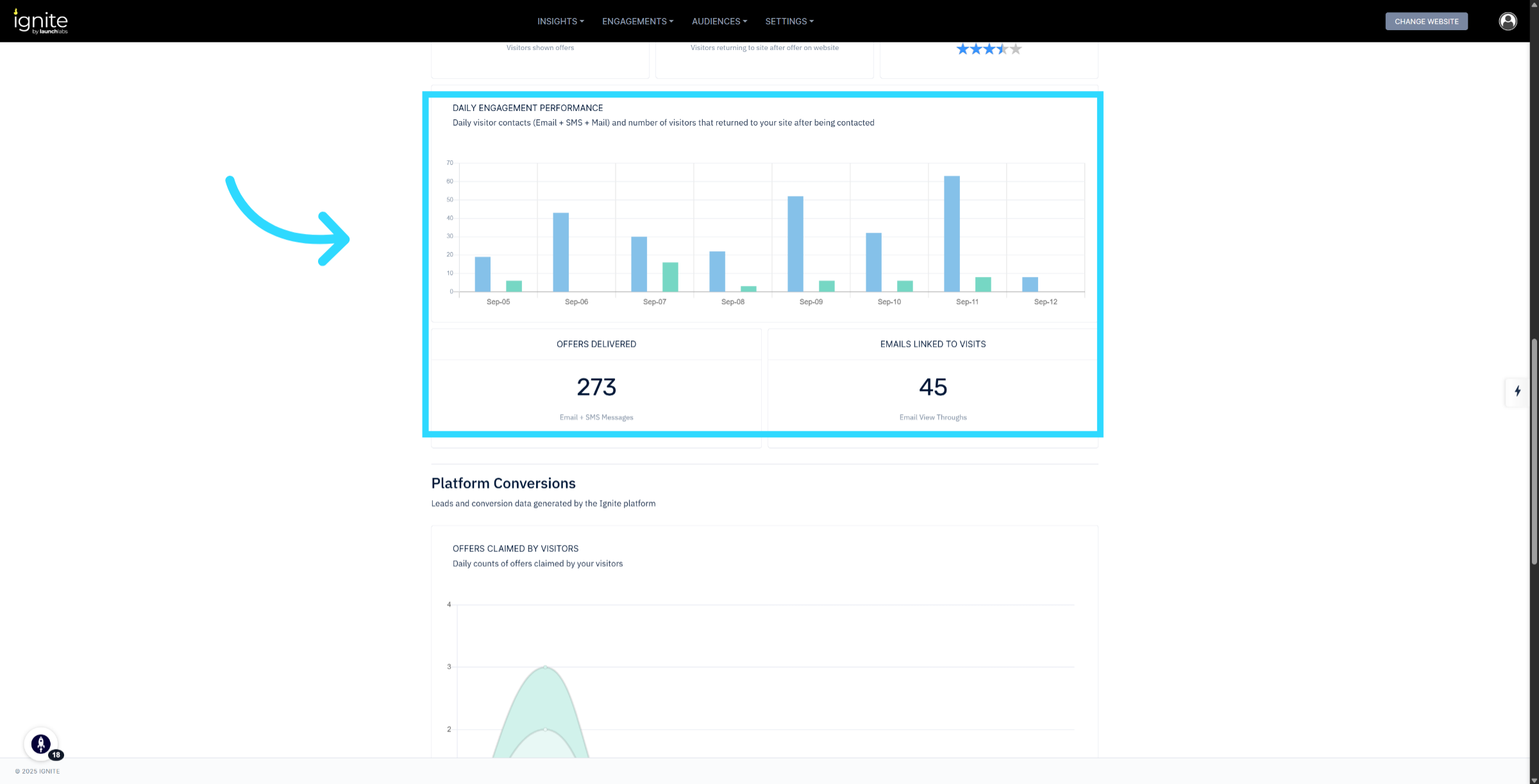Click the star rating icons
The height and width of the screenshot is (784, 1539).
click(x=988, y=49)
